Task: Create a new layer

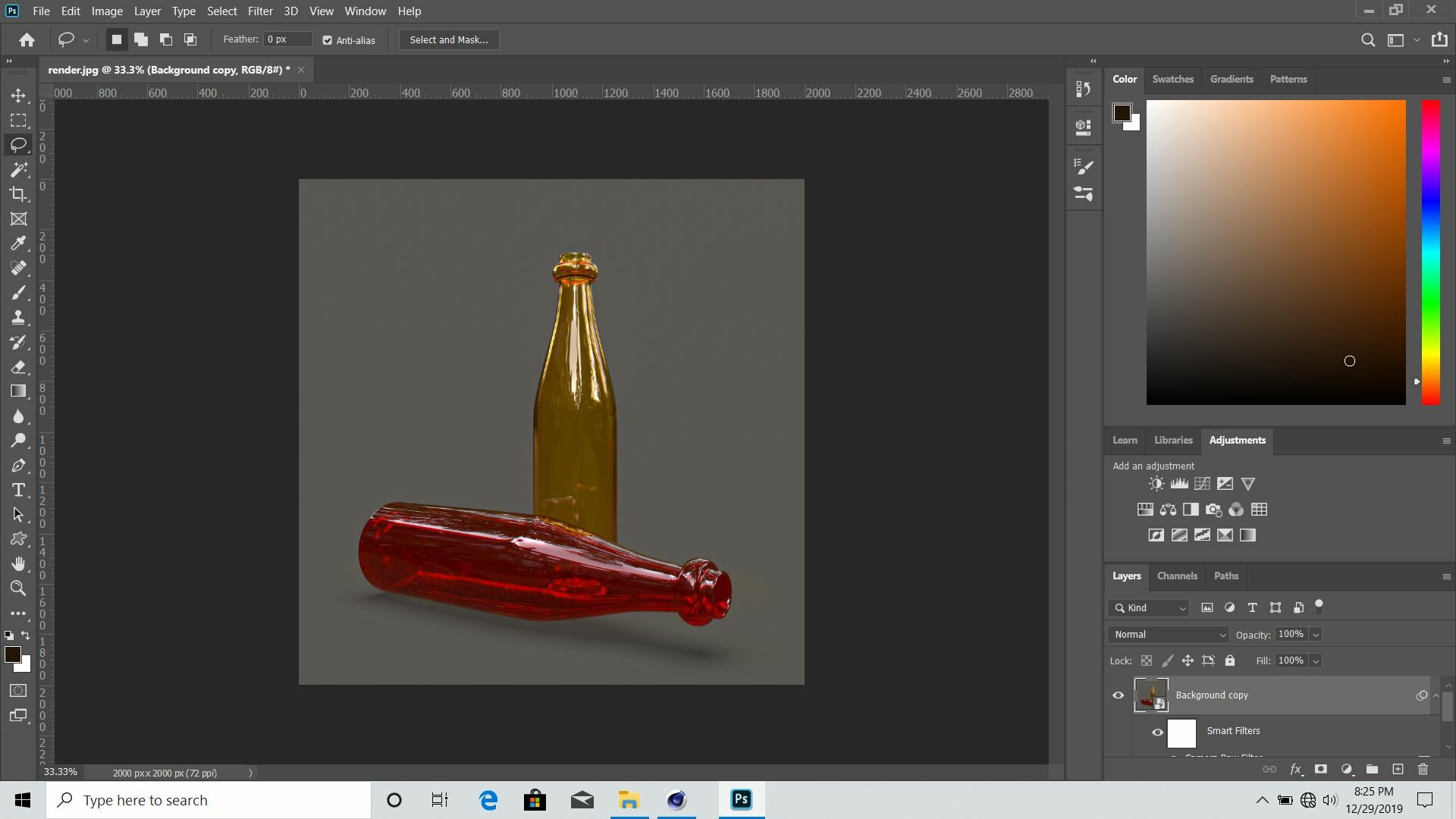Action: [1398, 769]
